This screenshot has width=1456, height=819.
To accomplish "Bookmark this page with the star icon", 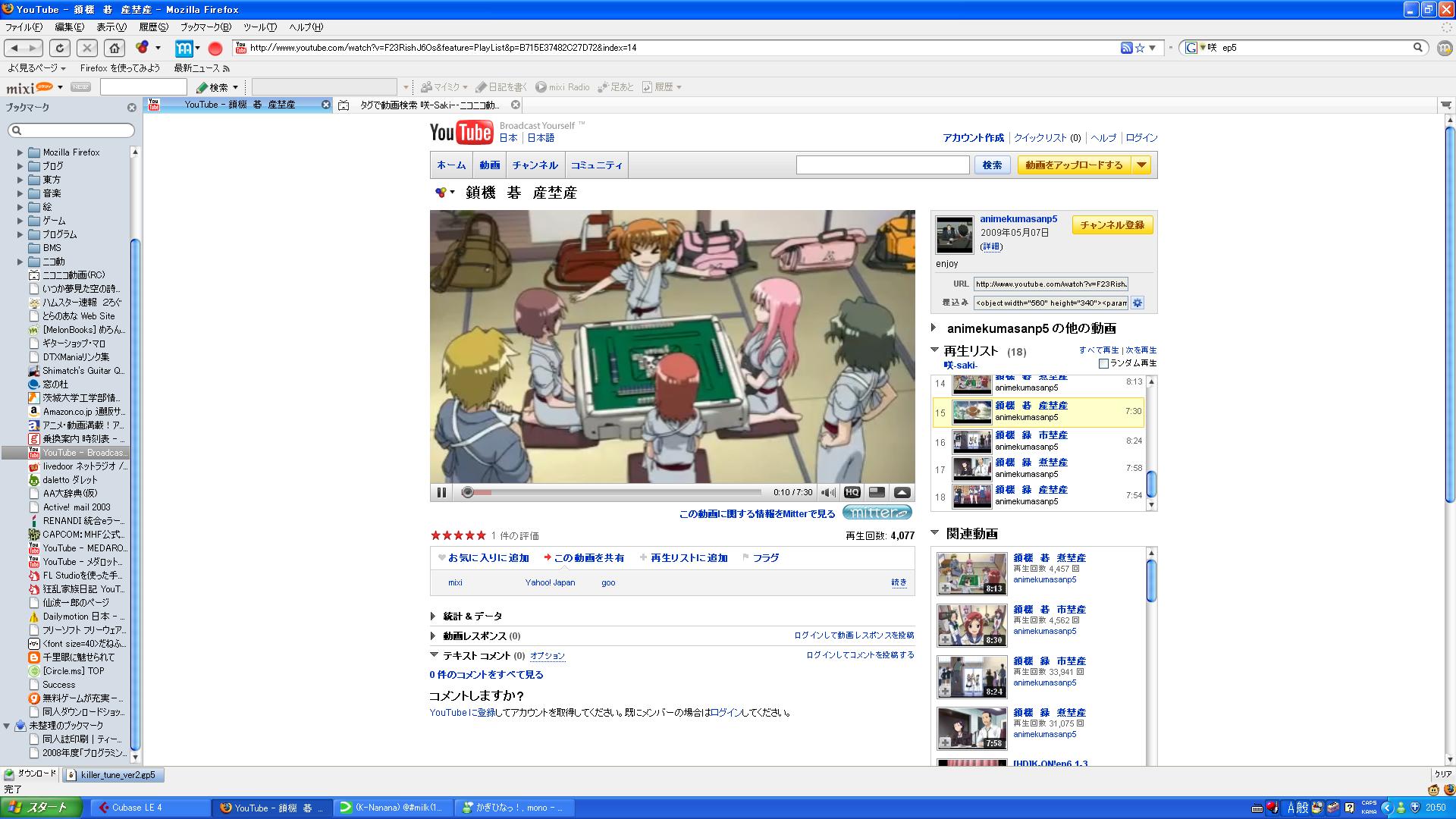I will click(x=1140, y=48).
